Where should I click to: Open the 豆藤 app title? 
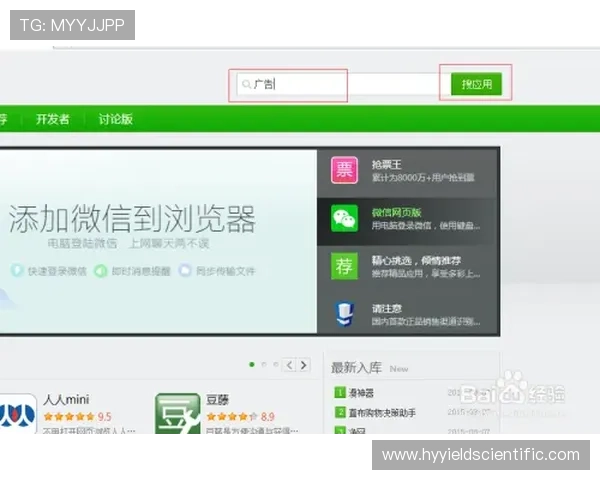pyautogui.click(x=217, y=400)
